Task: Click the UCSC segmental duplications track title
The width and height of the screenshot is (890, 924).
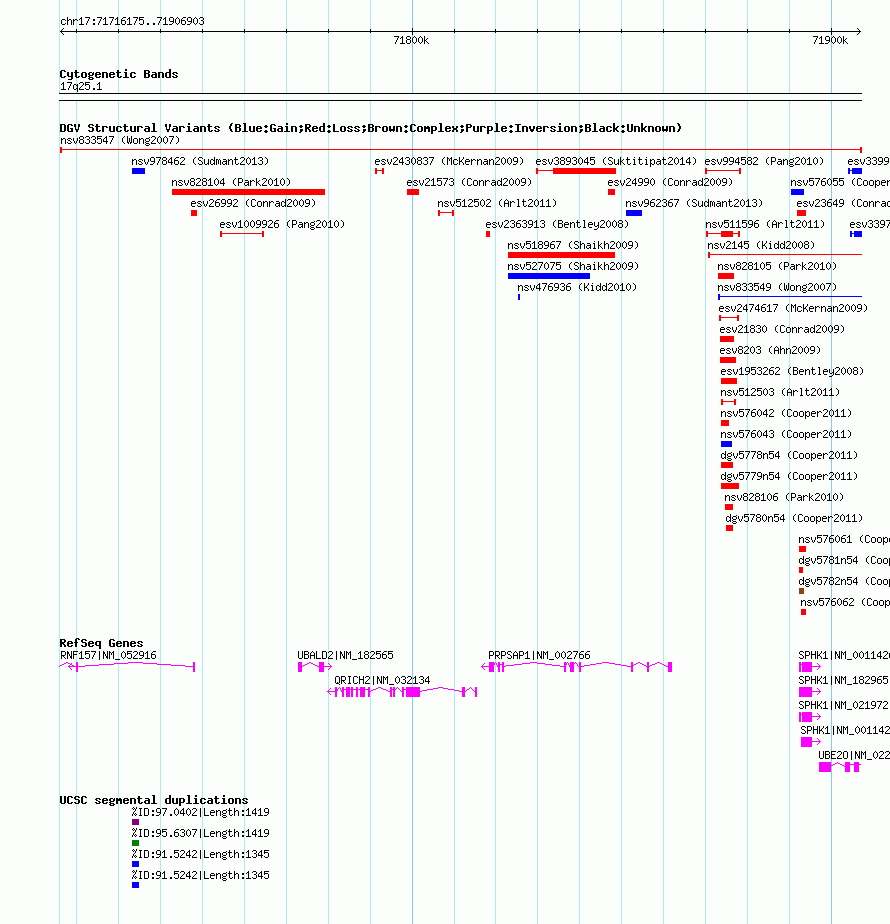Action: [153, 800]
